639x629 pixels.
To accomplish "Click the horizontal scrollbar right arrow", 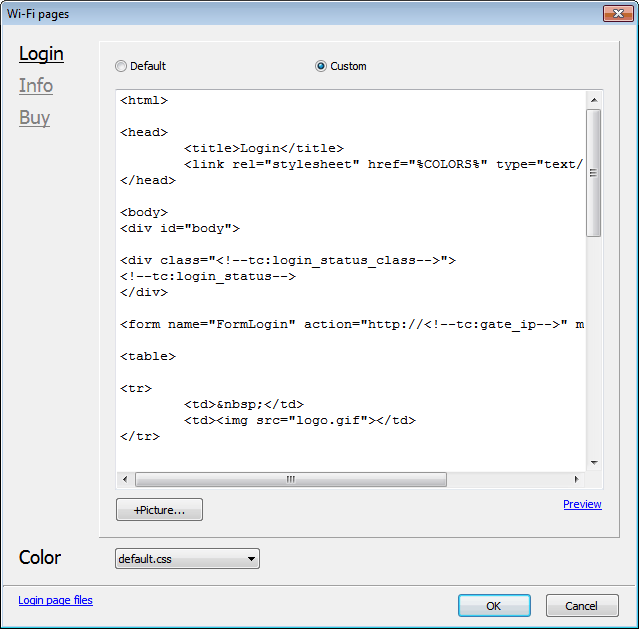I will tap(576, 480).
